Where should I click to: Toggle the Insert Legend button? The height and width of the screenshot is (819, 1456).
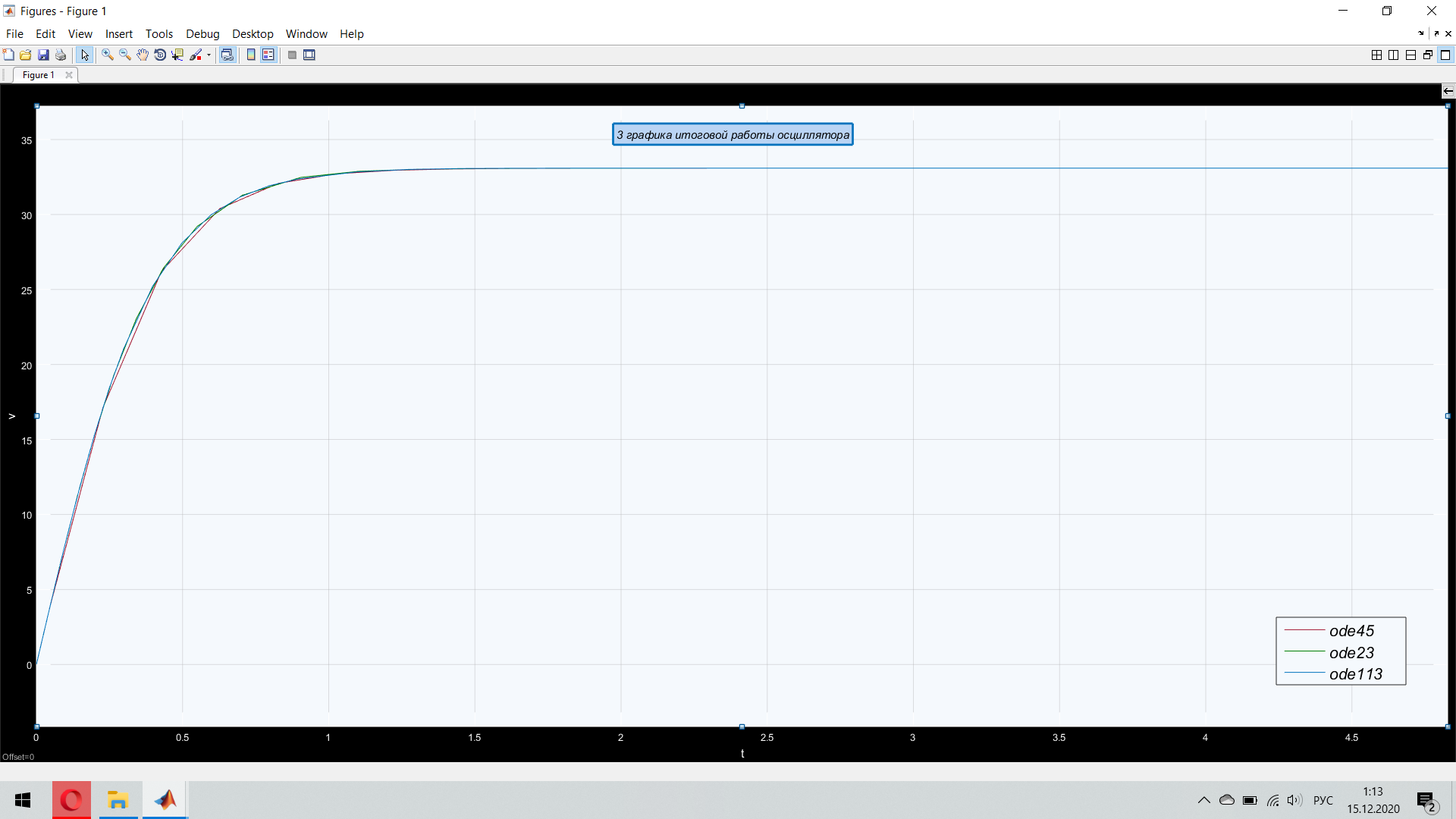(268, 55)
